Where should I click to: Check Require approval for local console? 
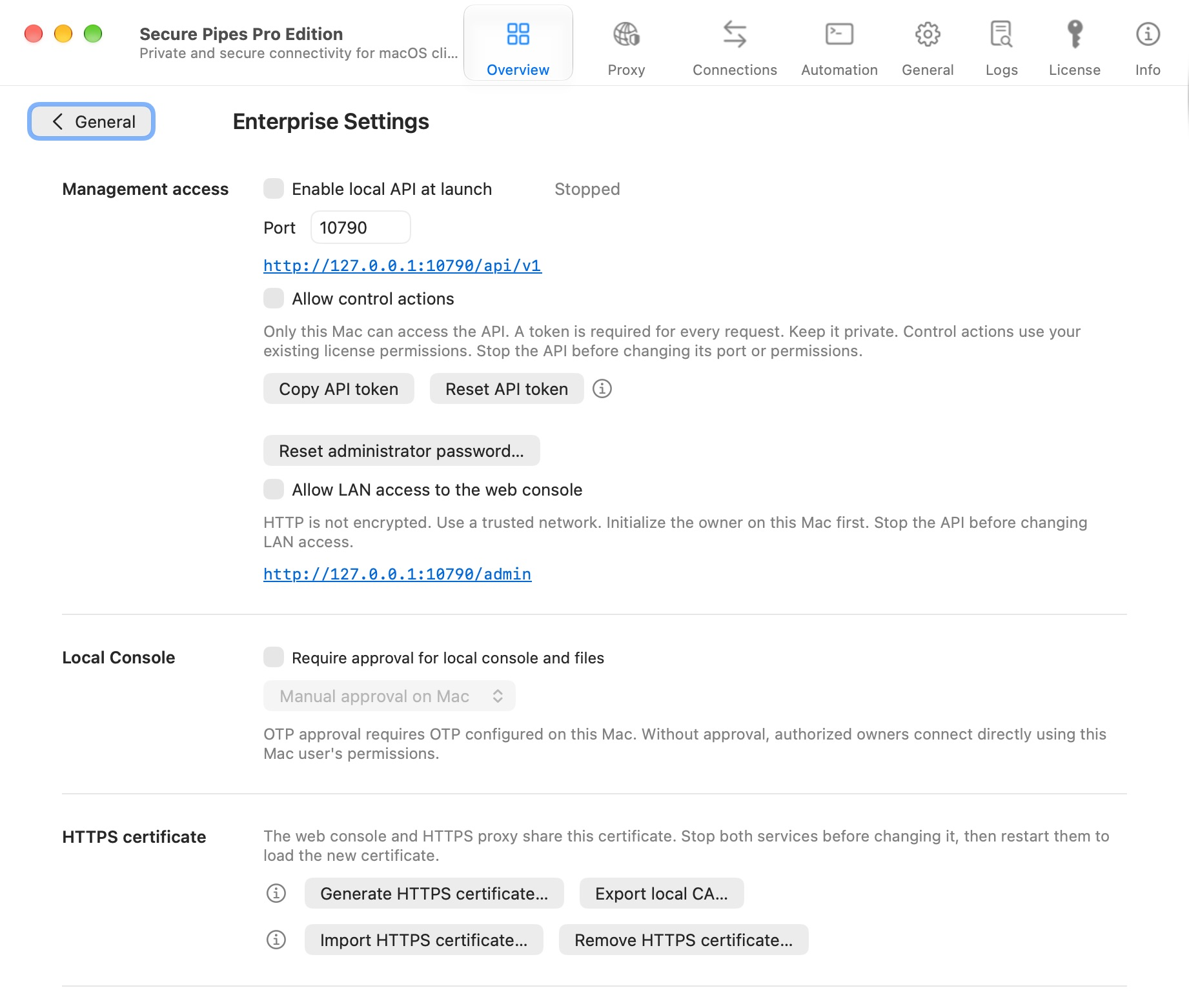click(x=274, y=658)
